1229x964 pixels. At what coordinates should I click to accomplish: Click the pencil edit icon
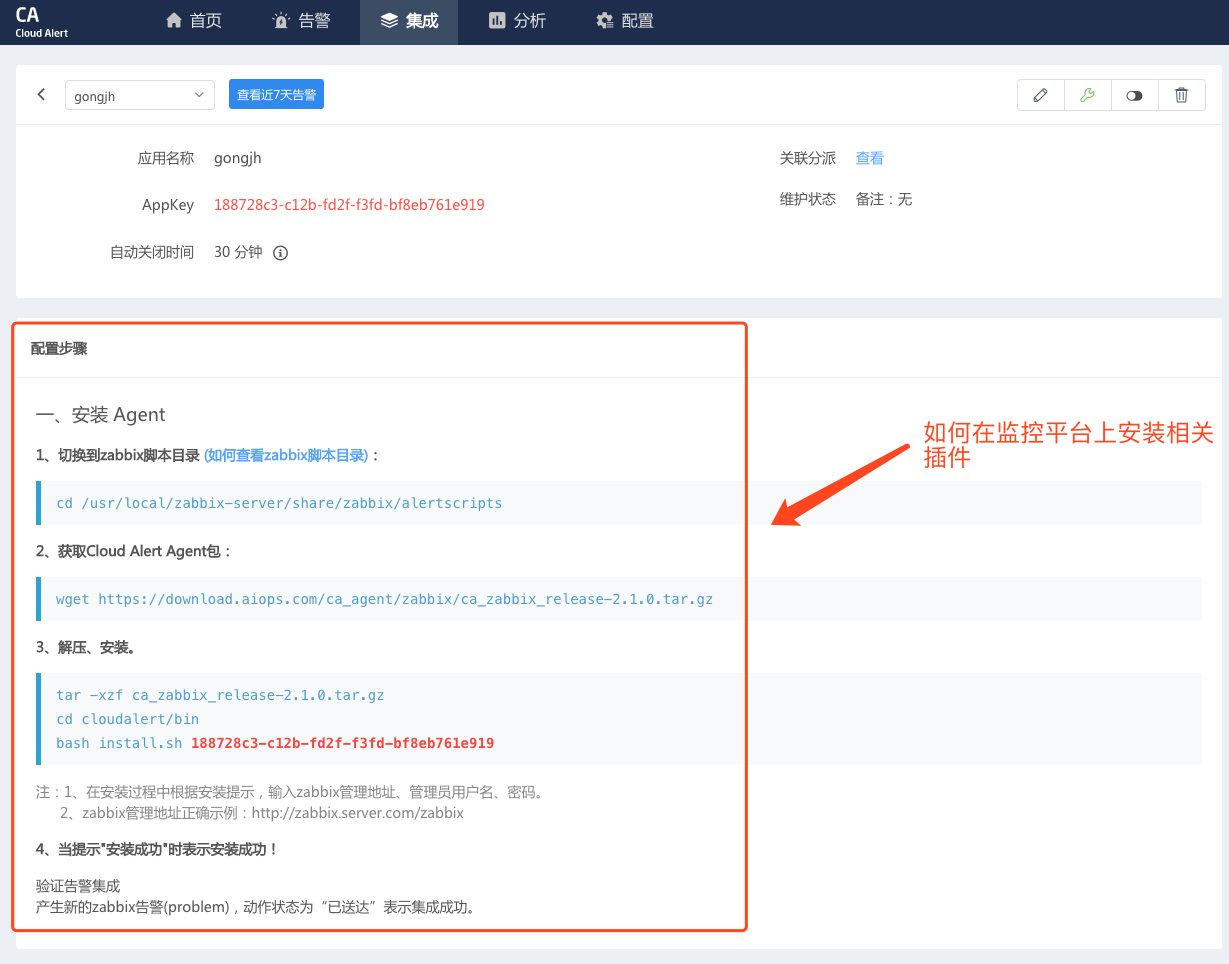pyautogui.click(x=1040, y=95)
